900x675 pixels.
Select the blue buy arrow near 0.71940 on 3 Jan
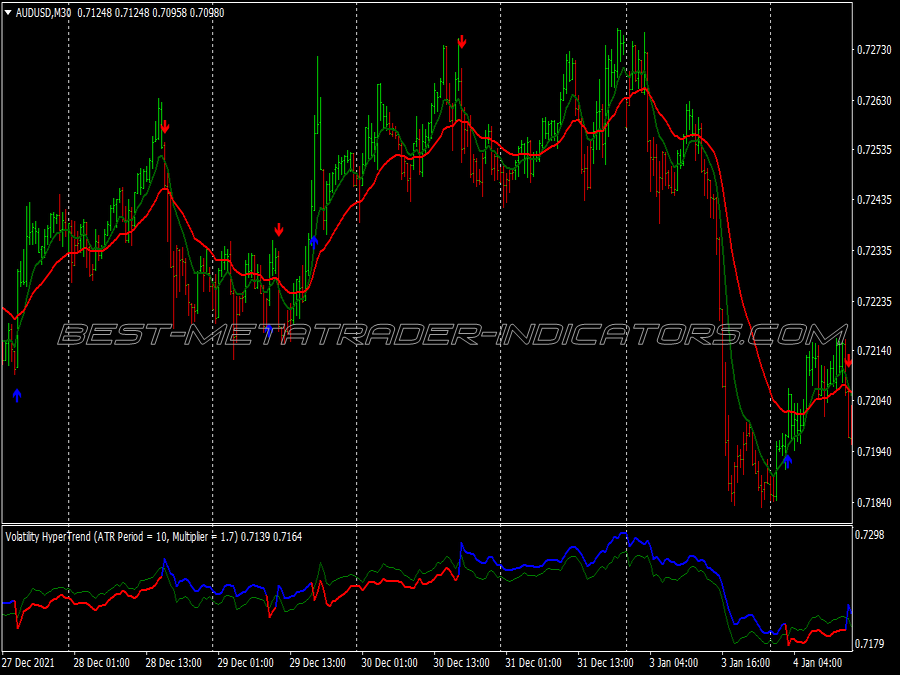point(788,461)
